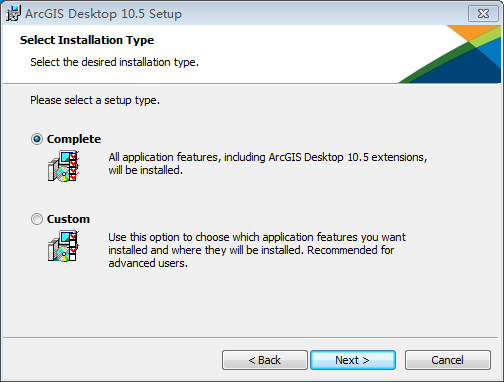504x382 pixels.
Task: Click the "Select the desired installation type" subtitle
Action: (114, 62)
